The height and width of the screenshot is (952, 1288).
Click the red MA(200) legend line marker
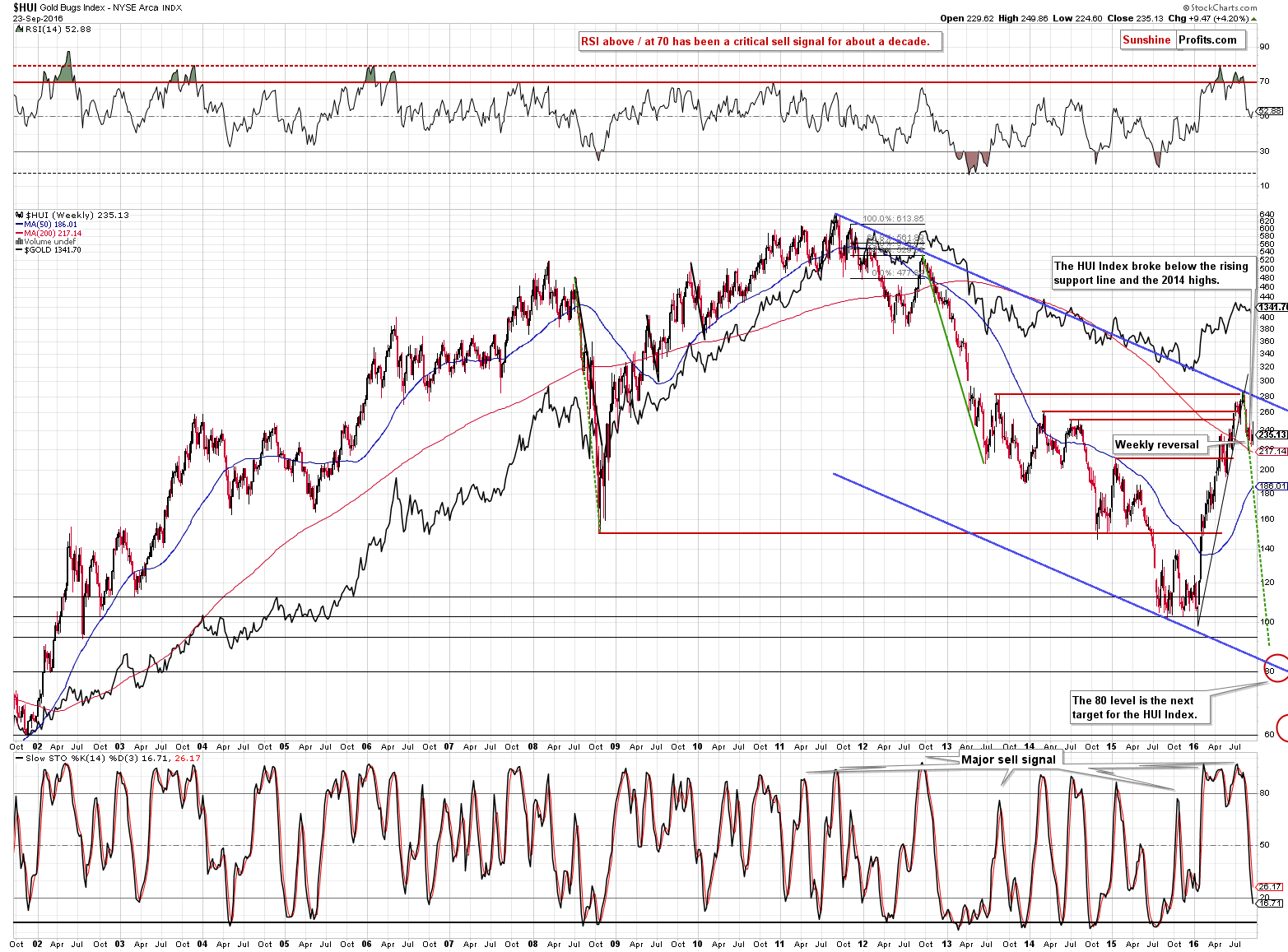(x=19, y=234)
